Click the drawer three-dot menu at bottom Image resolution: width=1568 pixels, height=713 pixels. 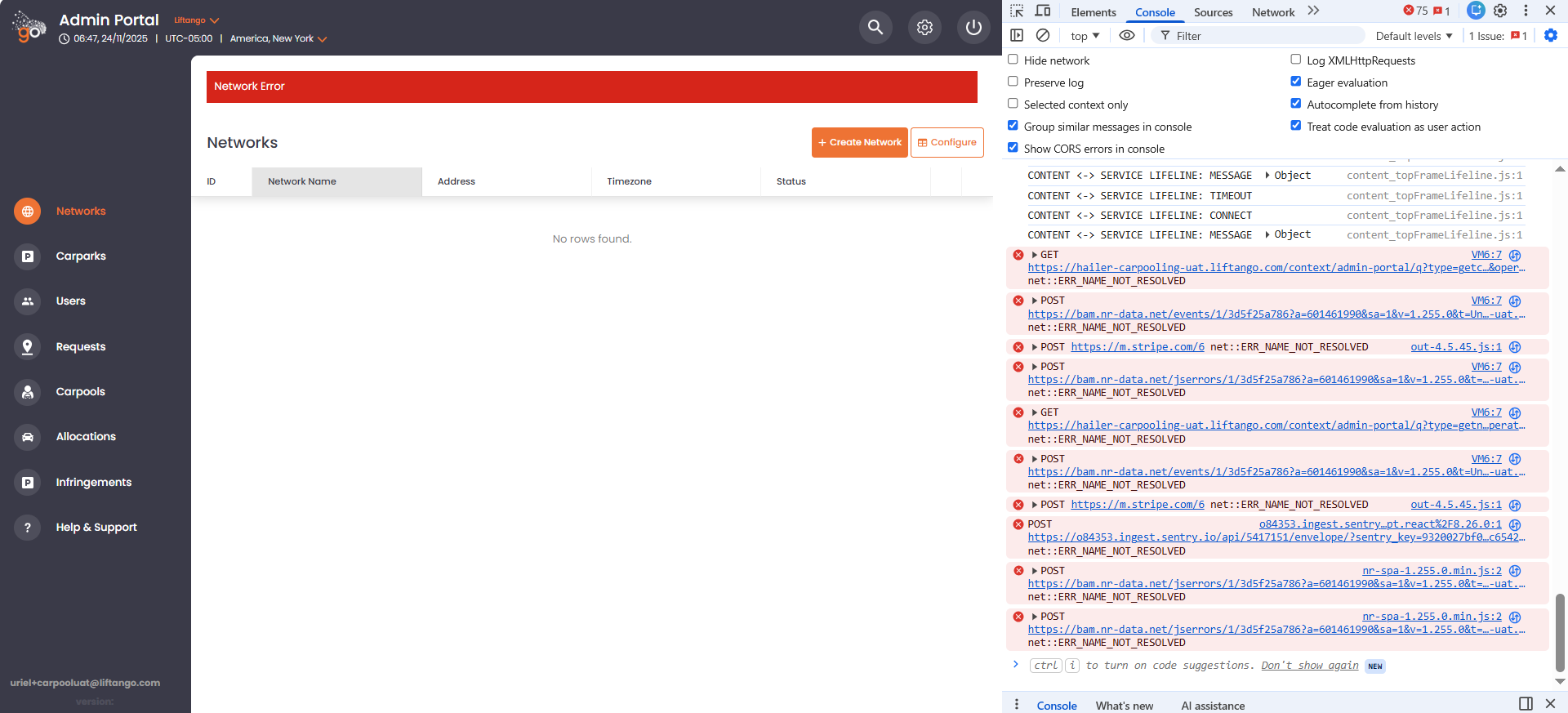(x=1017, y=704)
